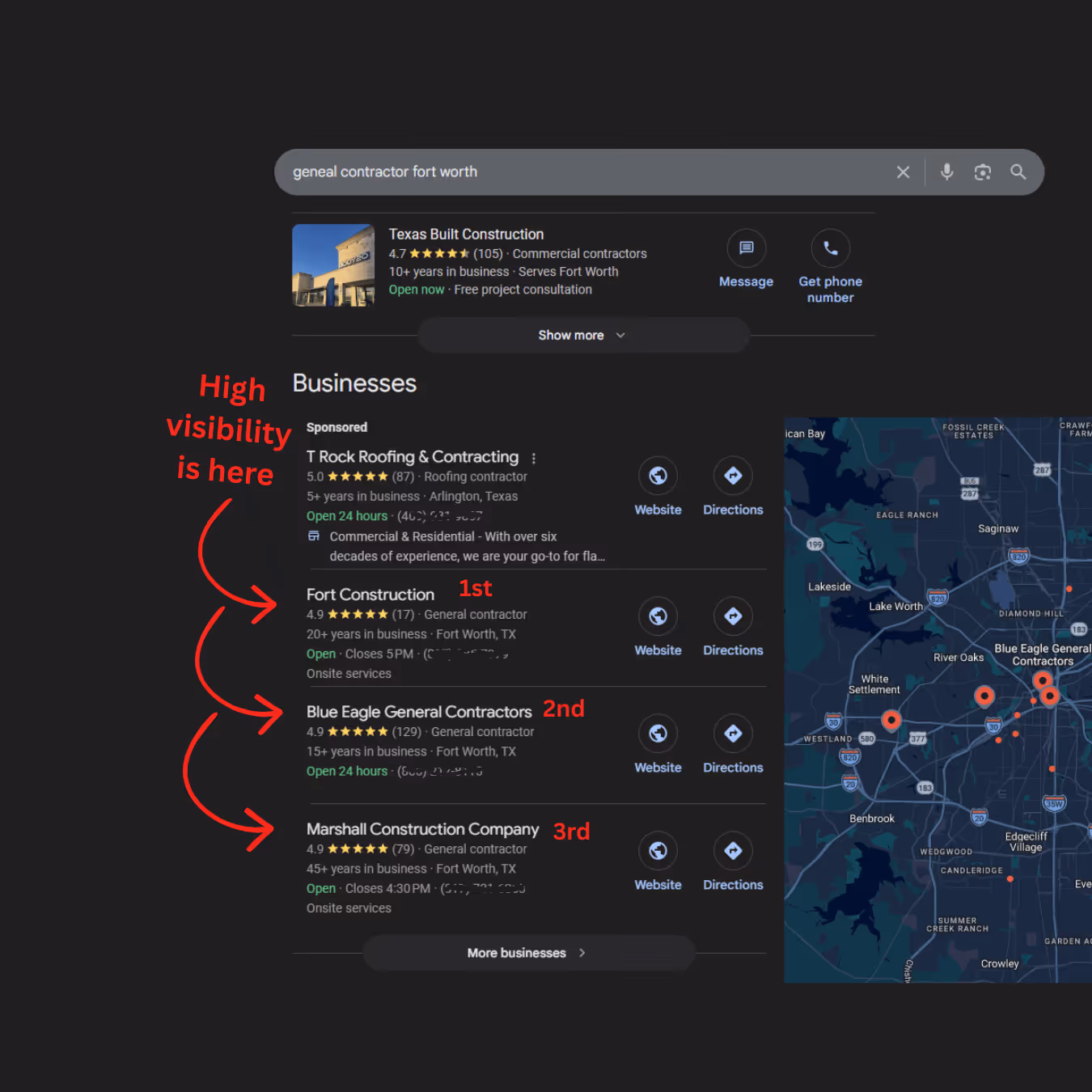Clear the search query with X icon
The width and height of the screenshot is (1092, 1092).
[903, 172]
